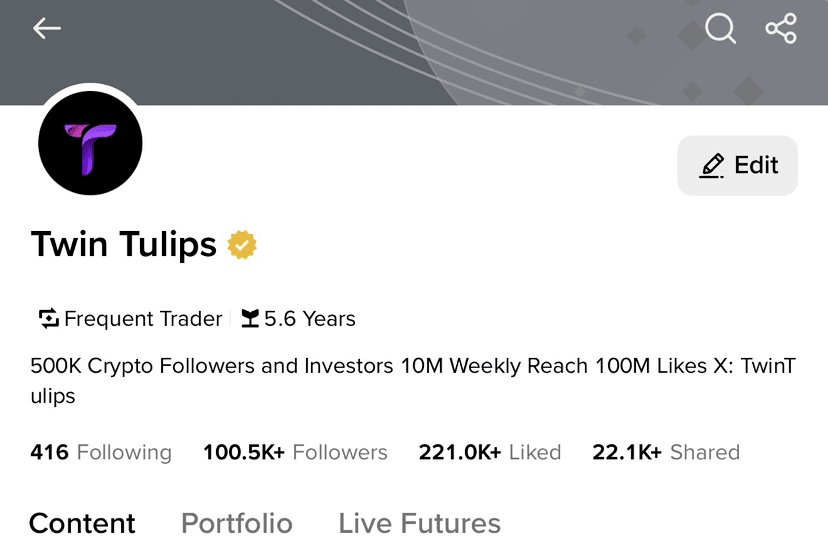
Task: Tap the 22.1K+ Shared count
Action: [x=666, y=452]
